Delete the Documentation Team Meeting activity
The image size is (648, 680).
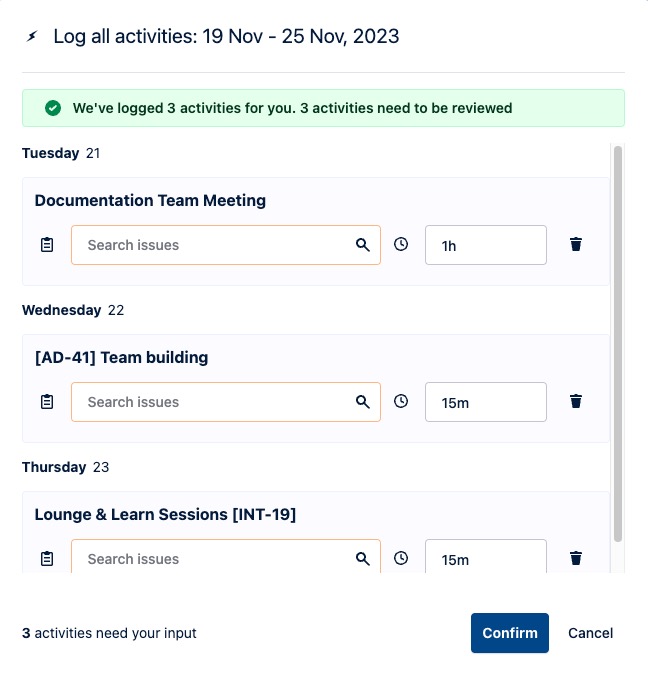(x=576, y=244)
